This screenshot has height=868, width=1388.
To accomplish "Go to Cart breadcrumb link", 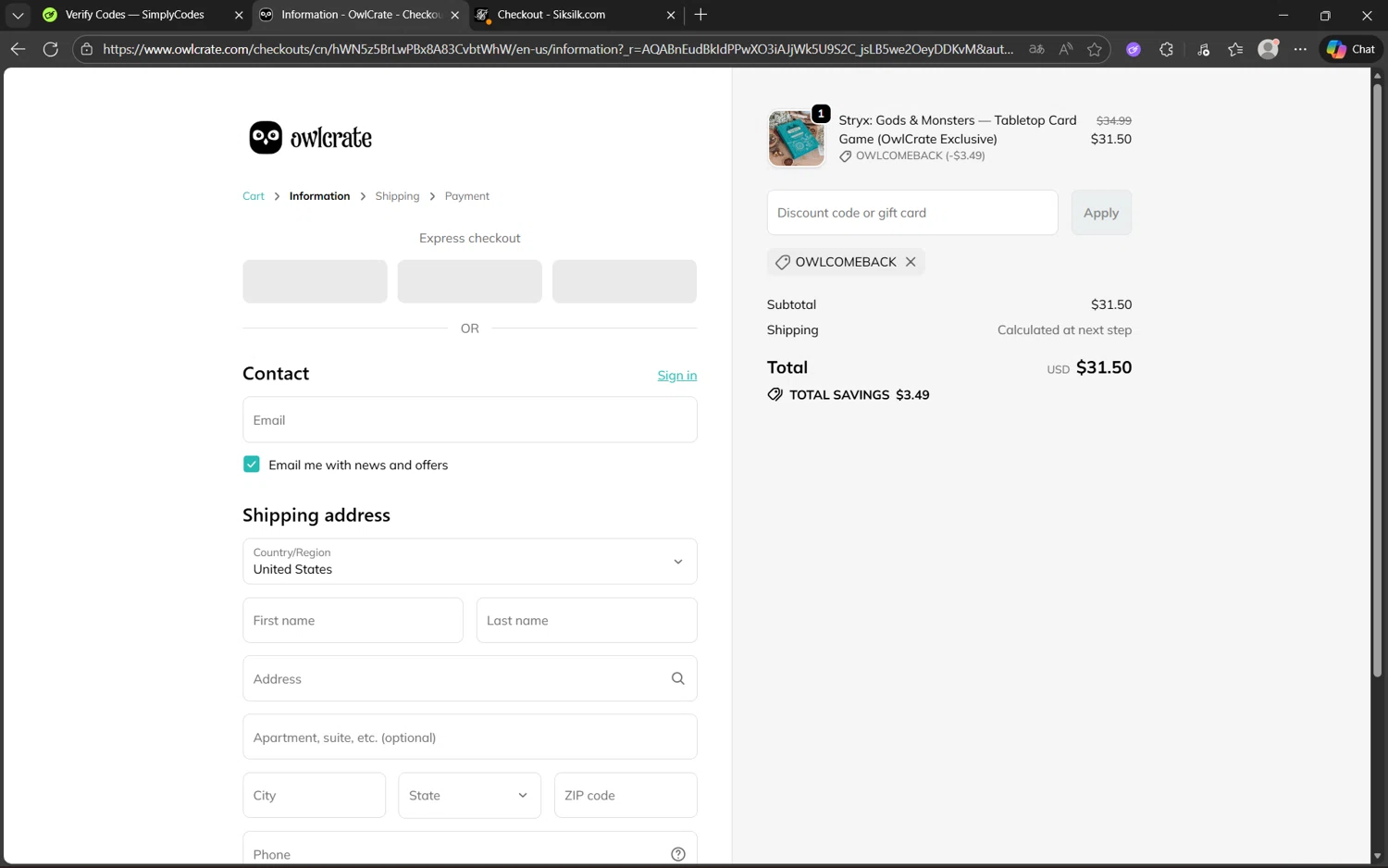I will click(x=254, y=196).
